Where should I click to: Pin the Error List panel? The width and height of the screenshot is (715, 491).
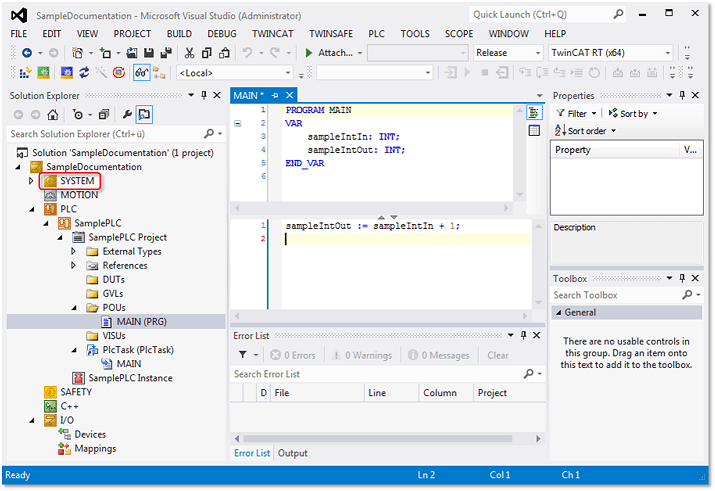tap(523, 335)
